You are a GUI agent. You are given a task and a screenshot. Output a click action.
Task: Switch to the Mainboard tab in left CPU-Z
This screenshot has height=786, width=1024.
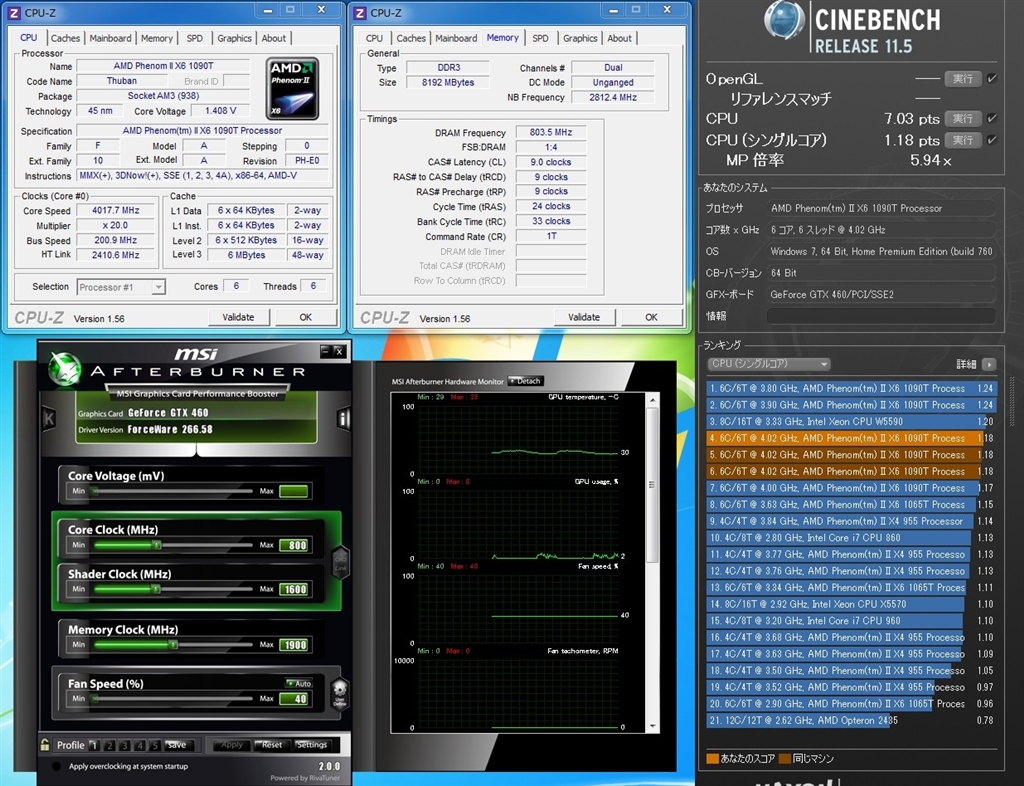110,38
